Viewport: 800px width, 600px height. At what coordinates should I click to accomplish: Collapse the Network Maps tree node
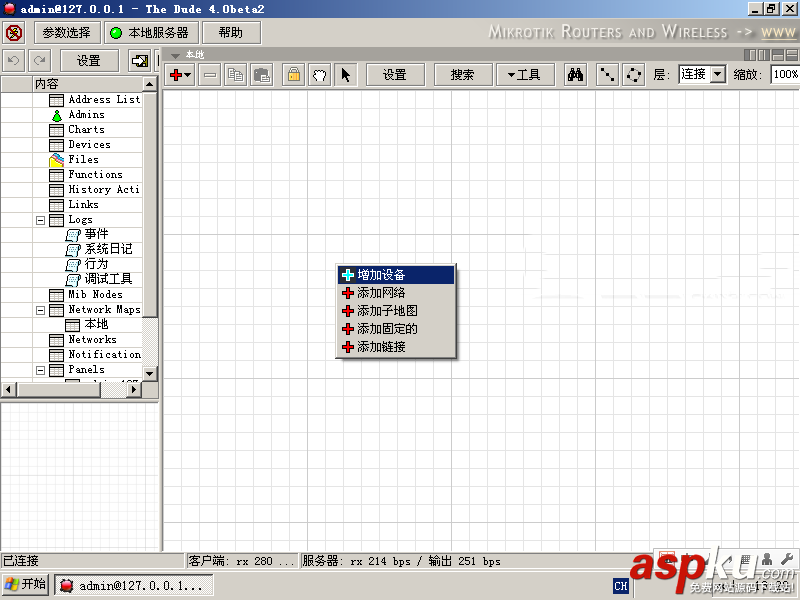point(40,310)
